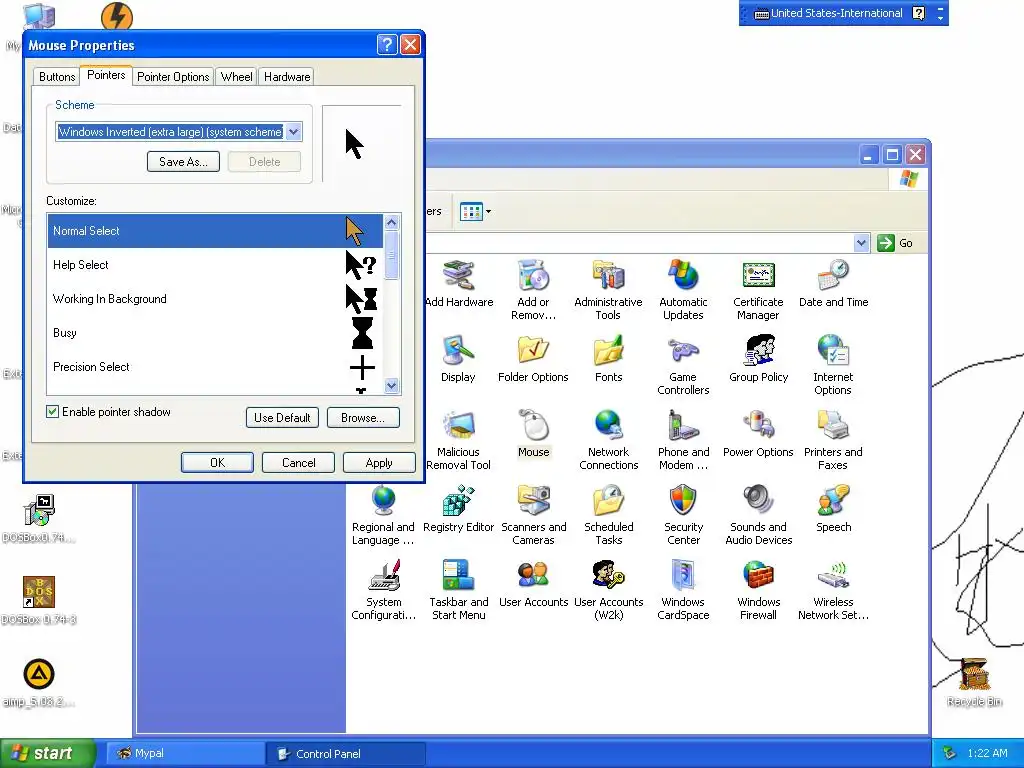1024x768 pixels.
Task: Open Scheduled Tasks icon
Action: [x=608, y=500]
